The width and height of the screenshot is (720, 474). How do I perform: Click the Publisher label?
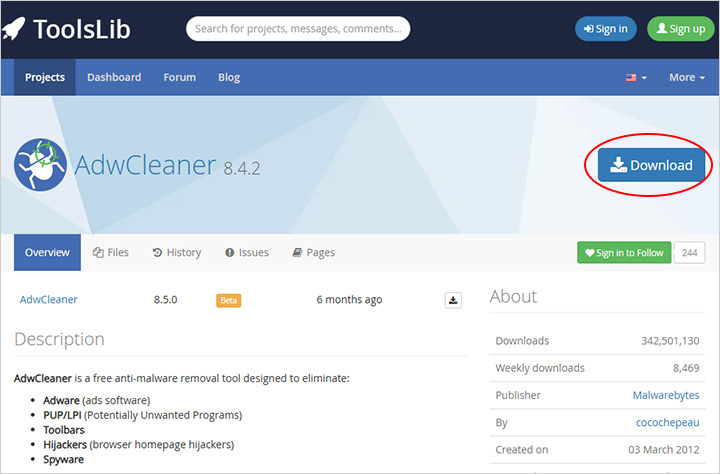[x=518, y=395]
